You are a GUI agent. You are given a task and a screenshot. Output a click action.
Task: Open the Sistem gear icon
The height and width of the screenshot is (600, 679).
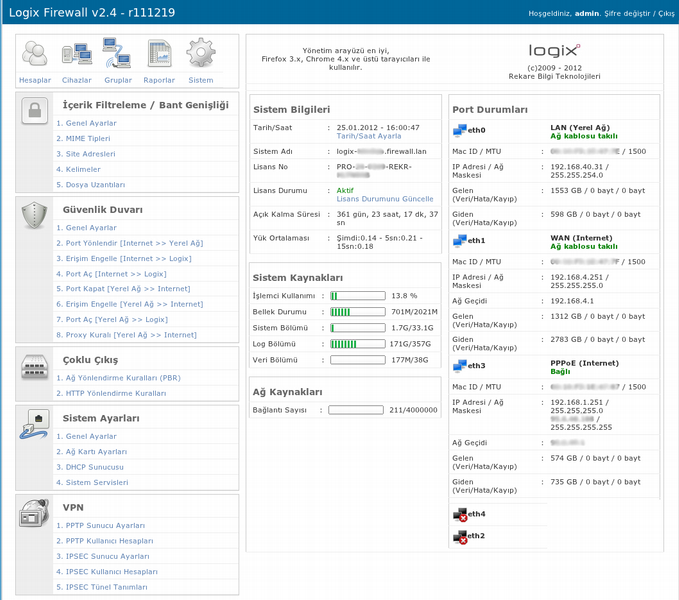point(200,53)
